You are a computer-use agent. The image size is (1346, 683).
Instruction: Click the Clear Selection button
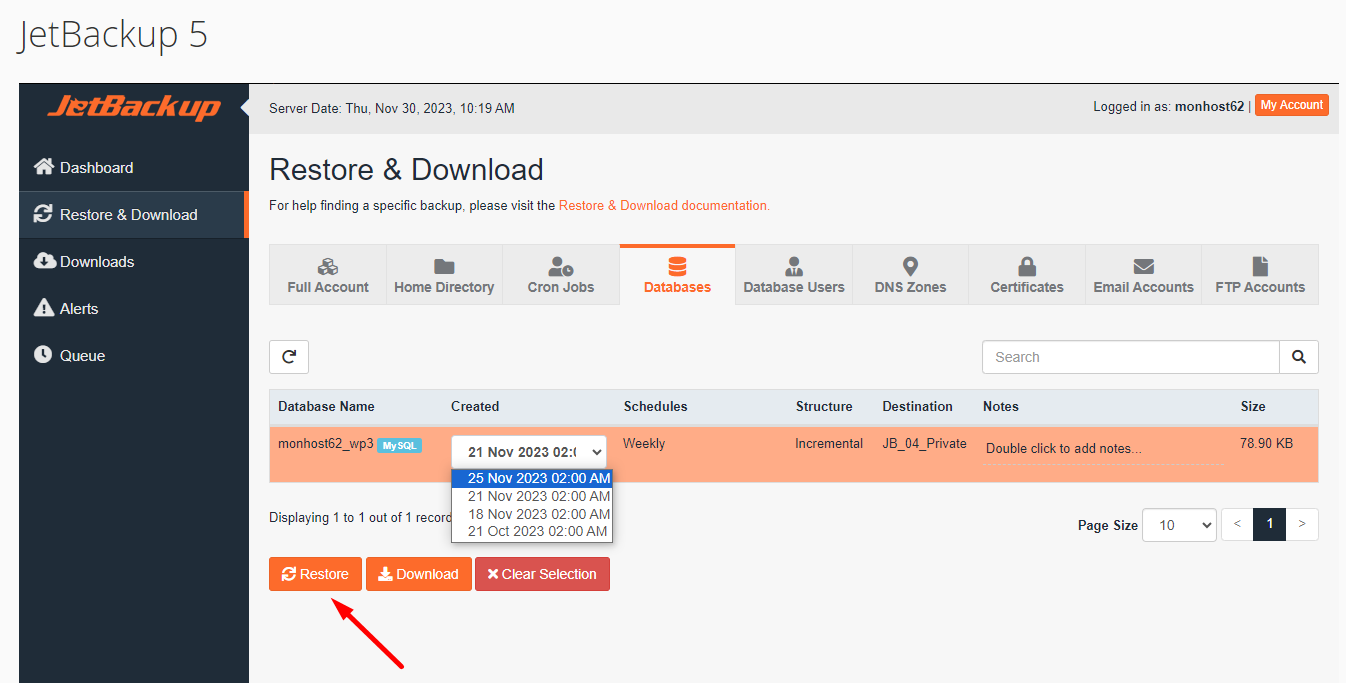tap(542, 574)
